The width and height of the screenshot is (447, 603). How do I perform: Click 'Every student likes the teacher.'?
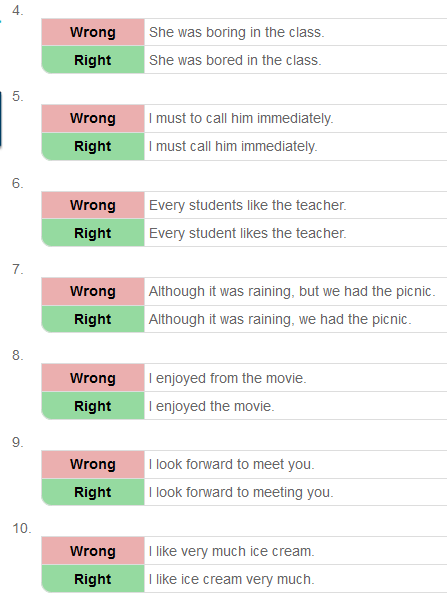[248, 233]
